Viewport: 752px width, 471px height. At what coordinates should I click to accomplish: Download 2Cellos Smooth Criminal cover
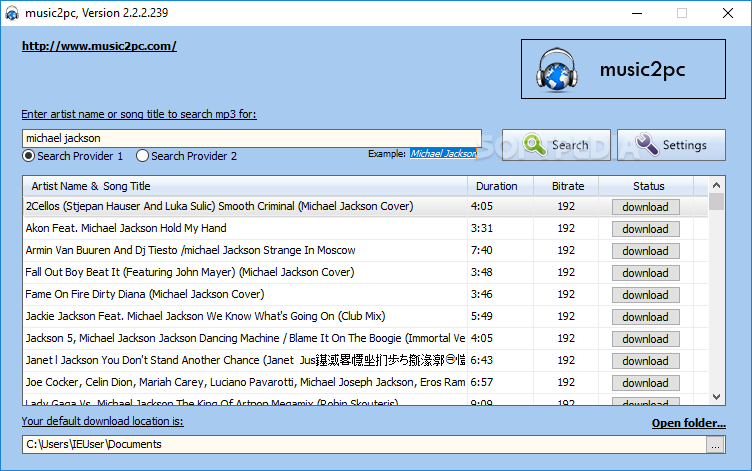(x=646, y=207)
